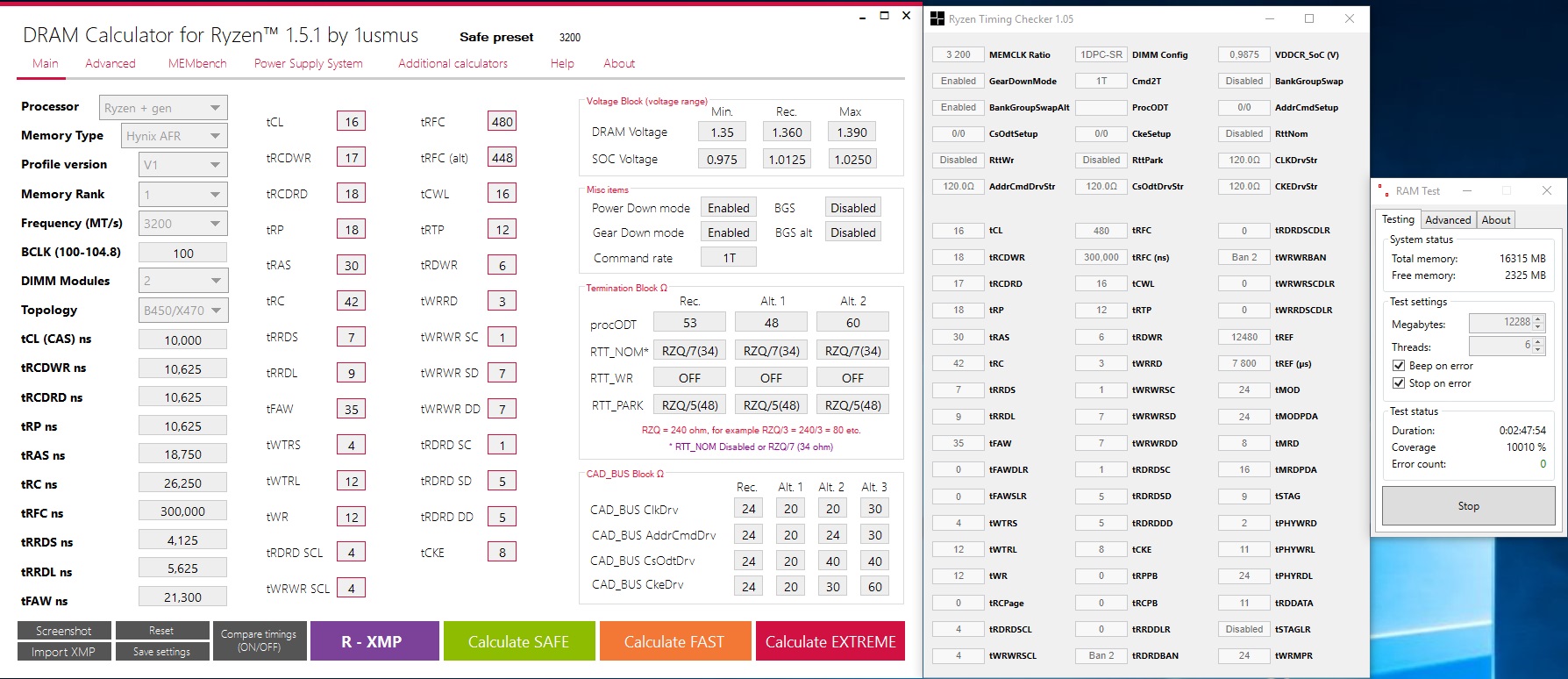Click Calculate EXTREME
This screenshot has width=1568, height=679.
tap(830, 641)
